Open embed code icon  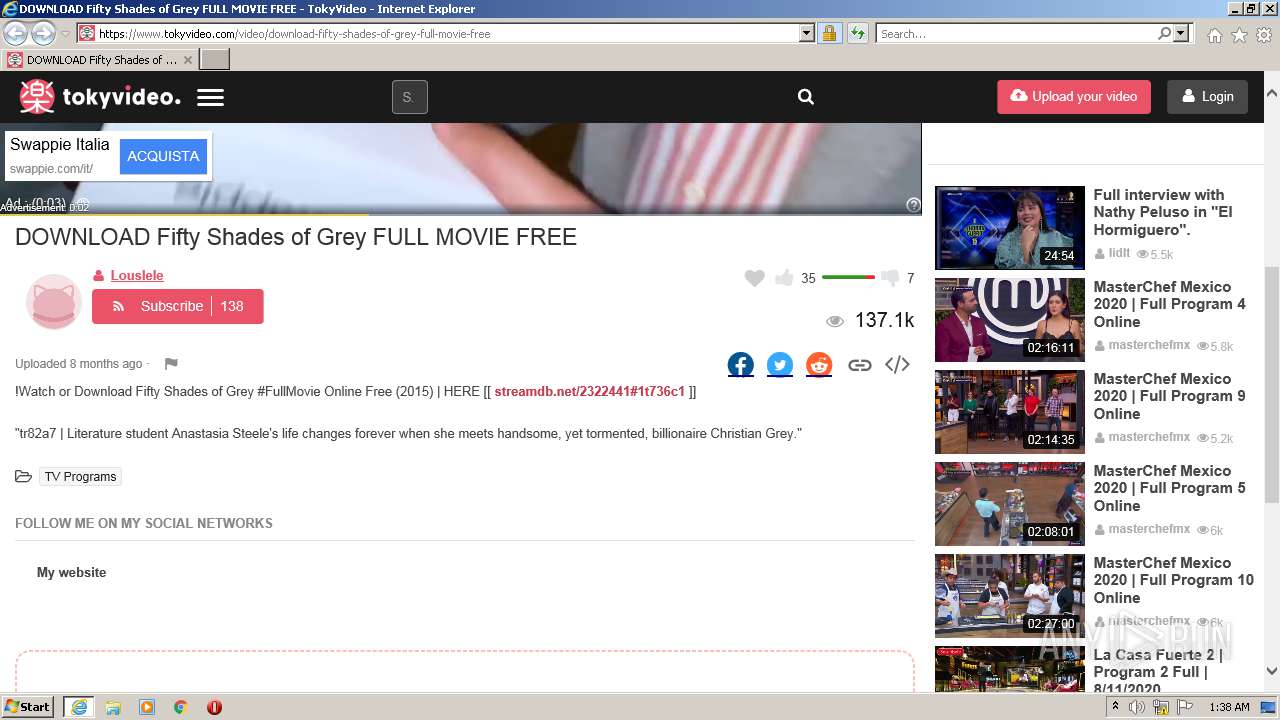coord(897,365)
